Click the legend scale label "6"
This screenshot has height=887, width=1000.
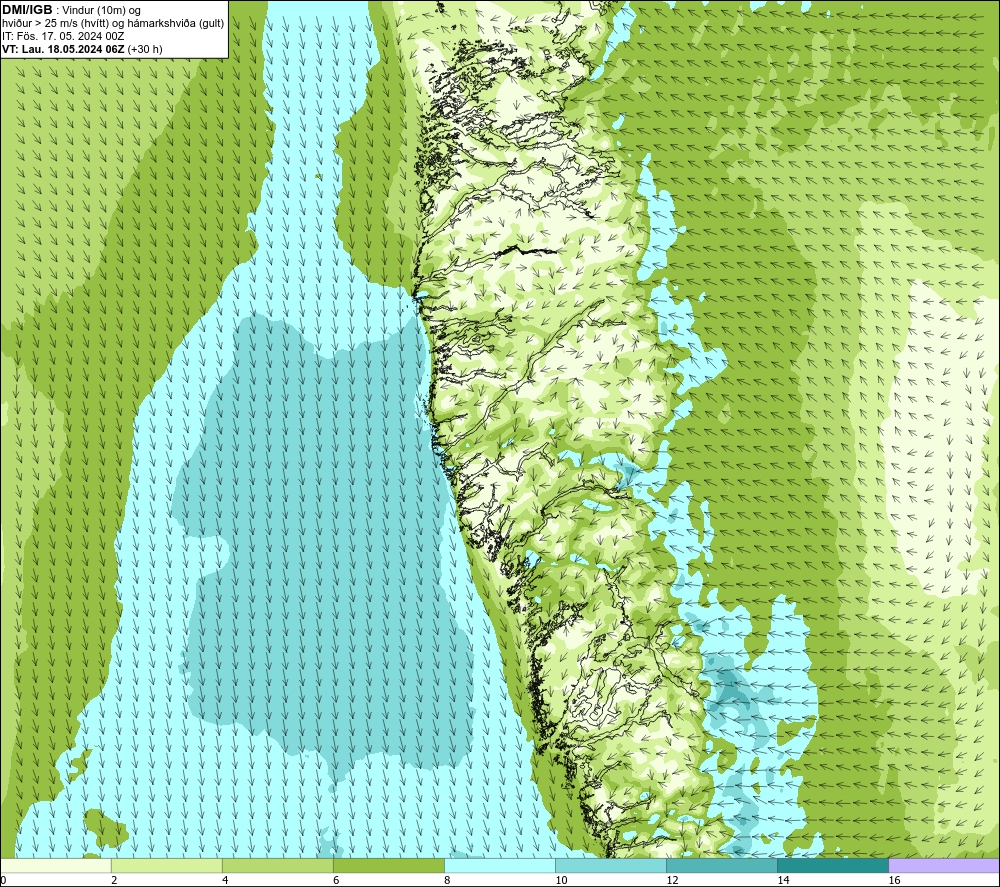pos(336,880)
